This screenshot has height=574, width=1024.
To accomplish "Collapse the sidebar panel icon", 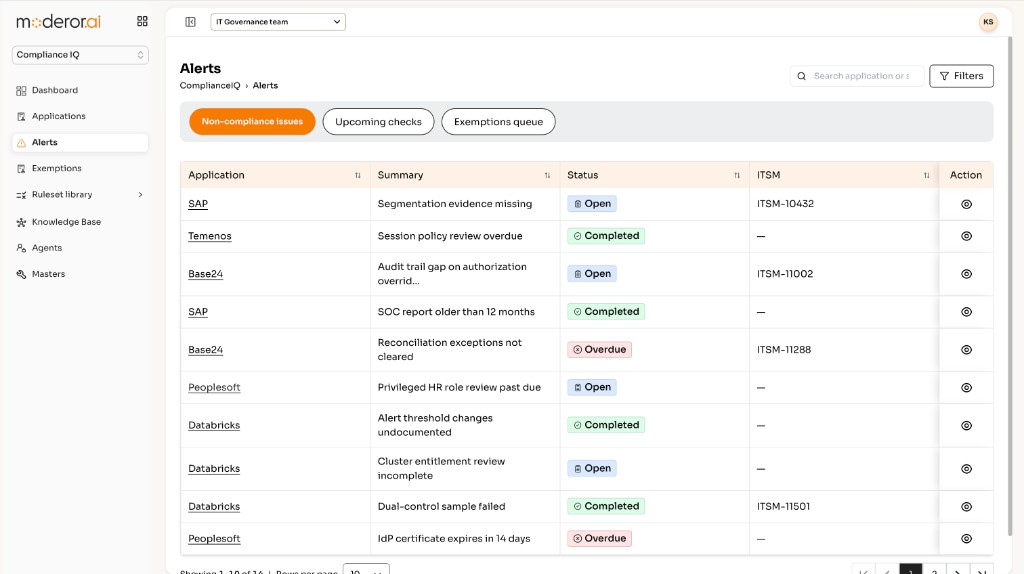I will [x=190, y=22].
